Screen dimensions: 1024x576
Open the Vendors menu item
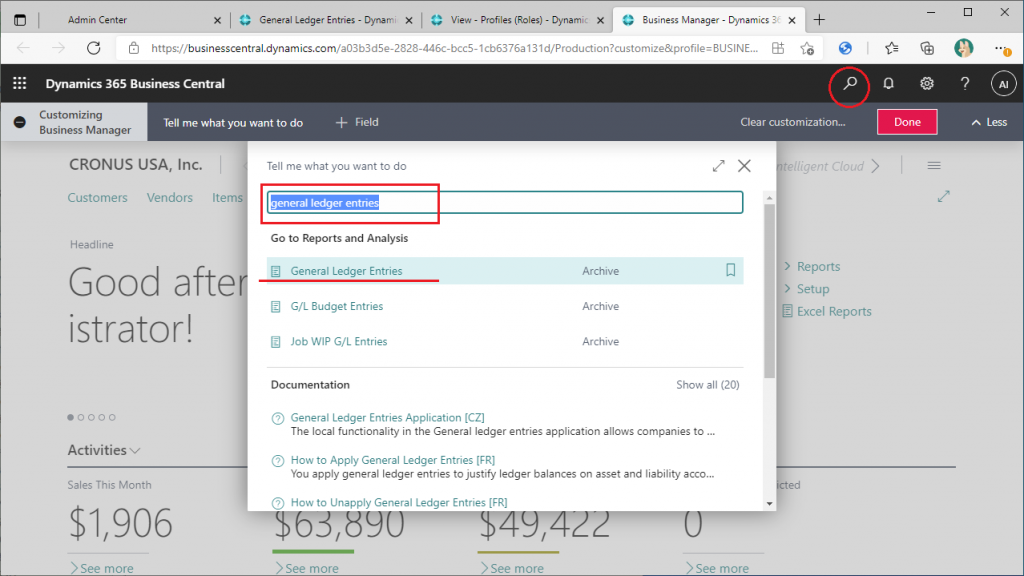coord(170,197)
